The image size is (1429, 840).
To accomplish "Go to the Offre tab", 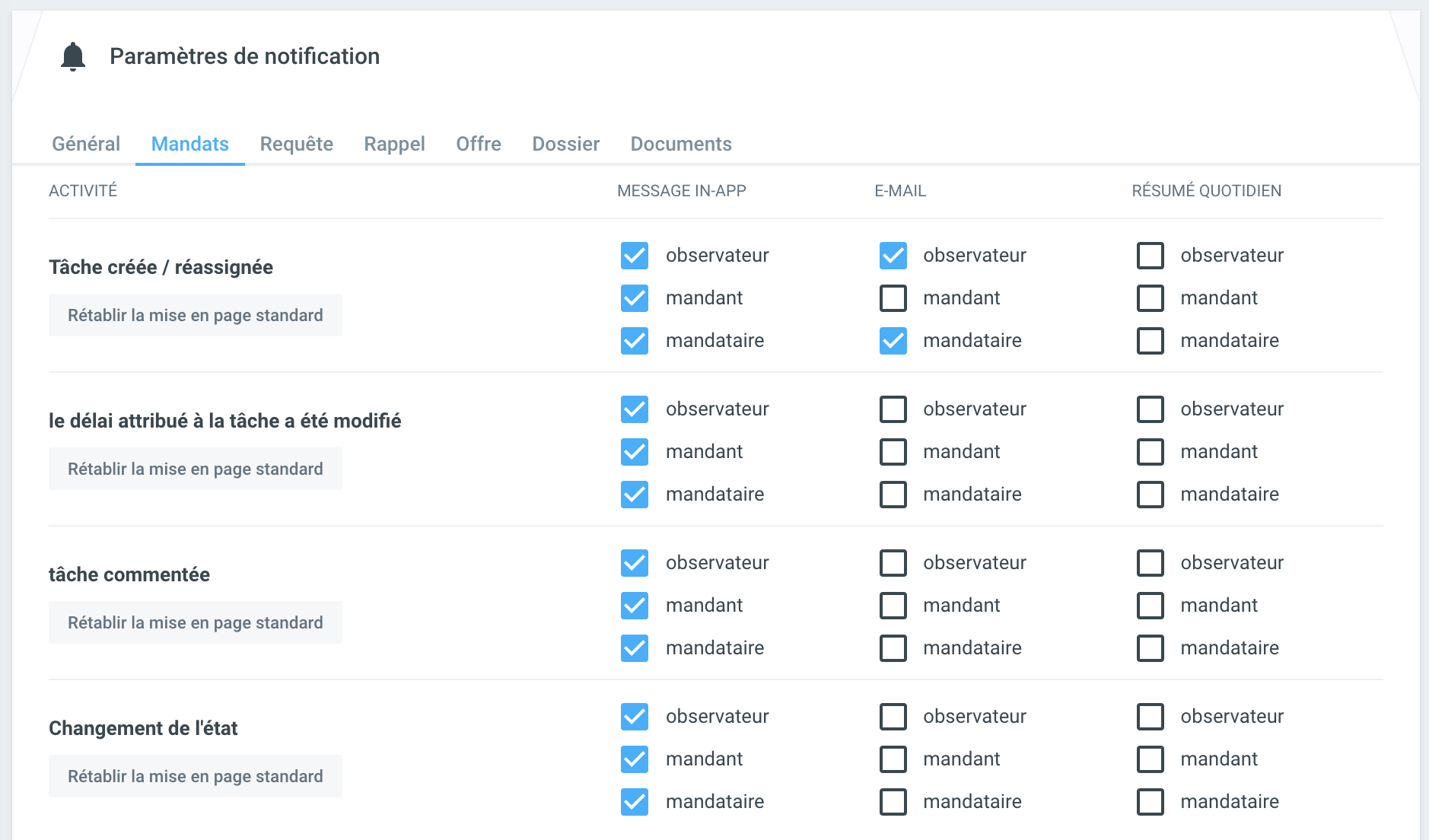I will [478, 144].
